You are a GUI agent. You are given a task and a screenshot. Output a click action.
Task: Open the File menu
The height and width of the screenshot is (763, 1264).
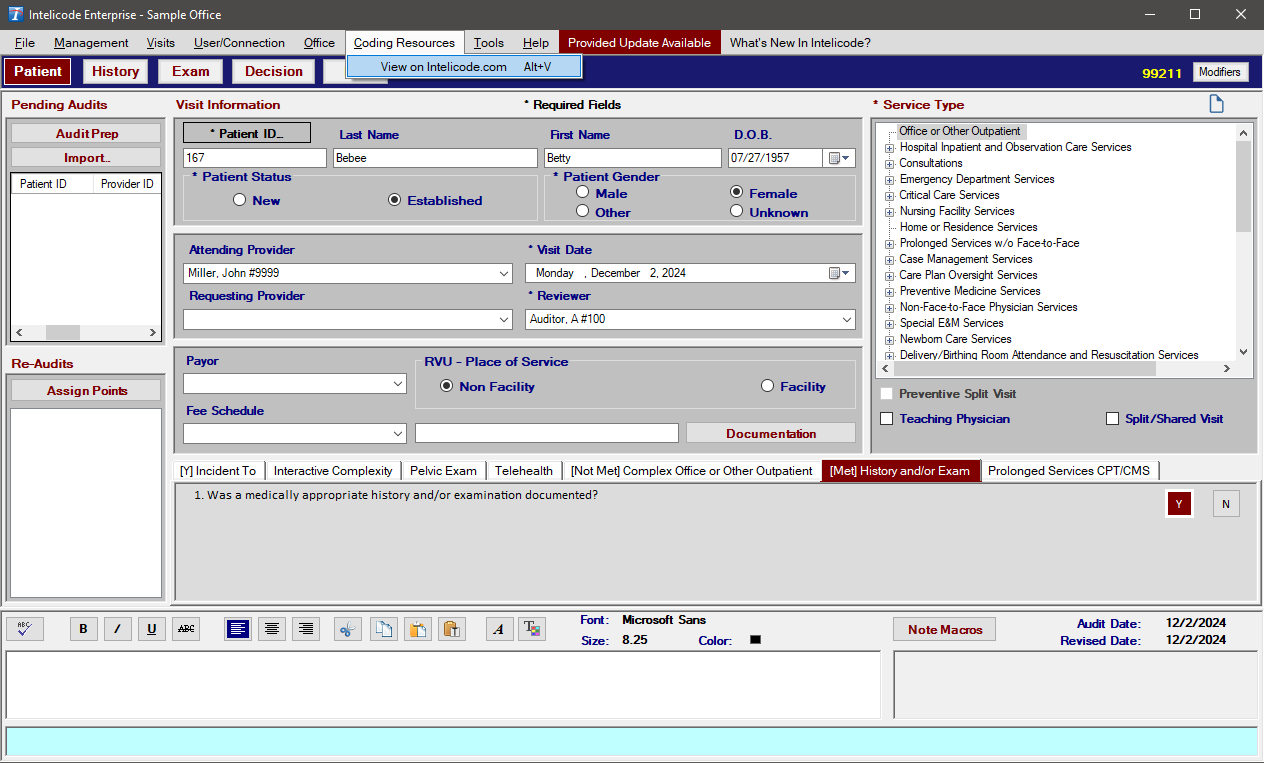click(x=25, y=43)
